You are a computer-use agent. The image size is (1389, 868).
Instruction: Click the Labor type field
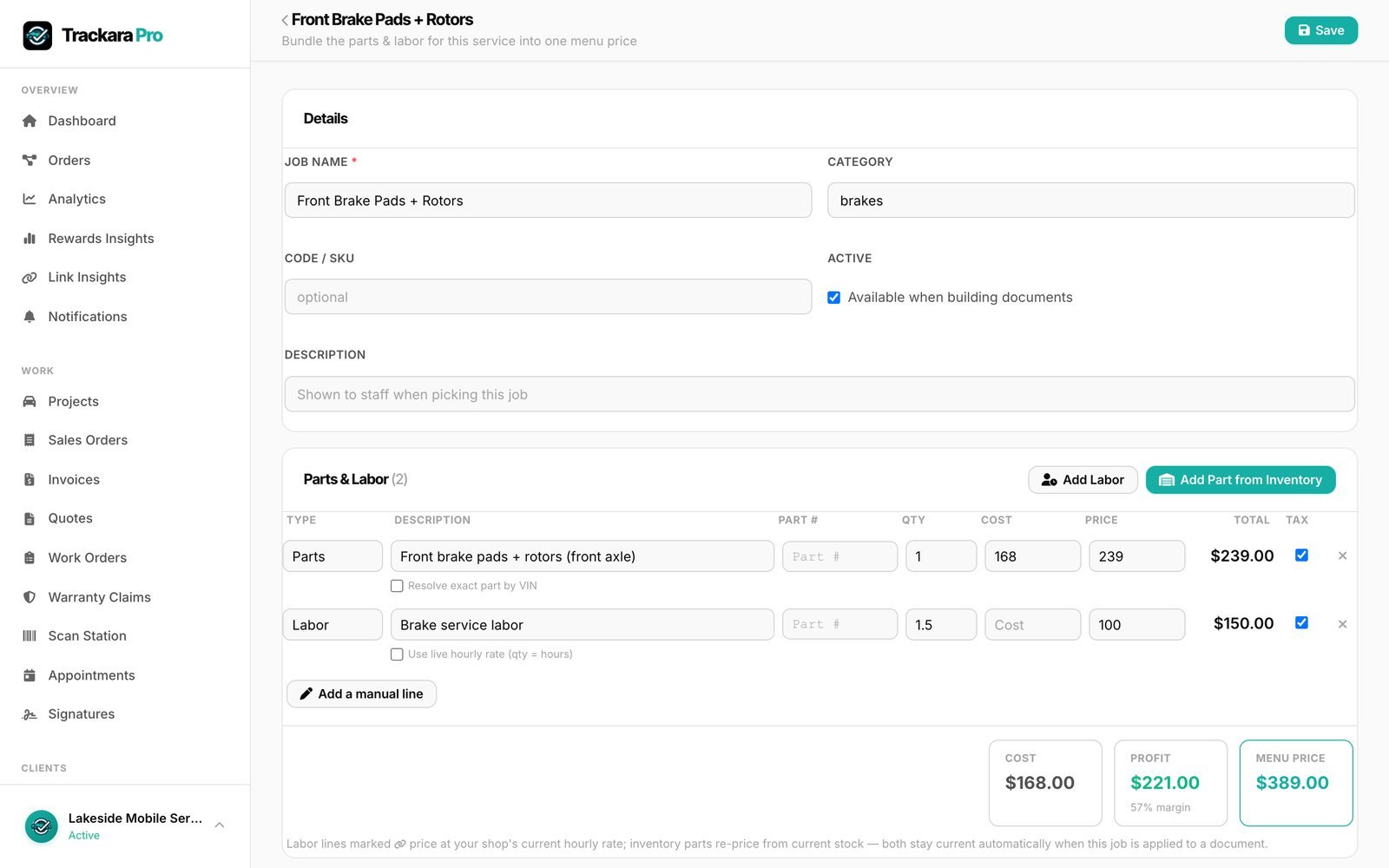tap(332, 625)
